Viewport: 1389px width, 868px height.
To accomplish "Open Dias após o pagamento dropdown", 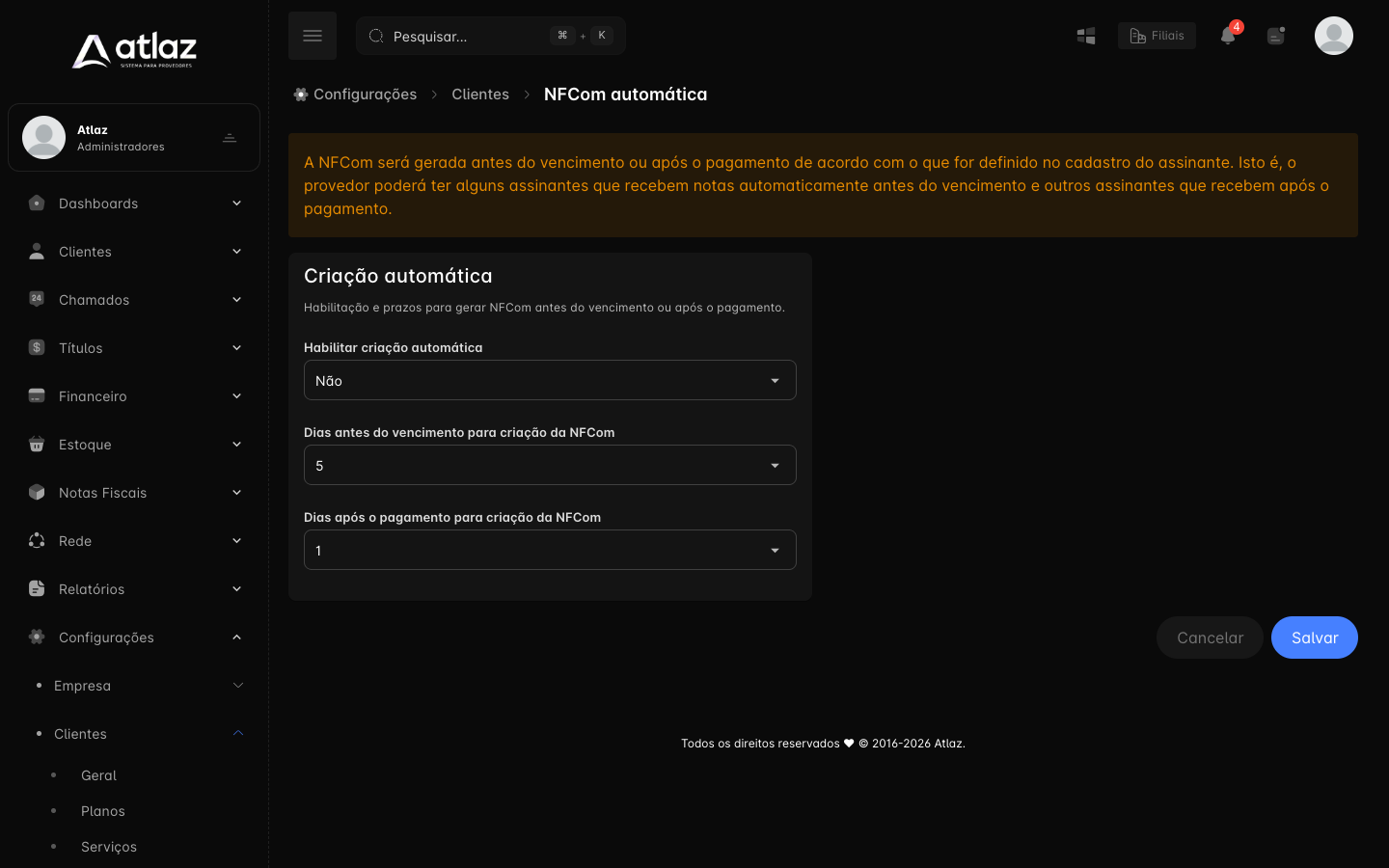I will point(550,550).
